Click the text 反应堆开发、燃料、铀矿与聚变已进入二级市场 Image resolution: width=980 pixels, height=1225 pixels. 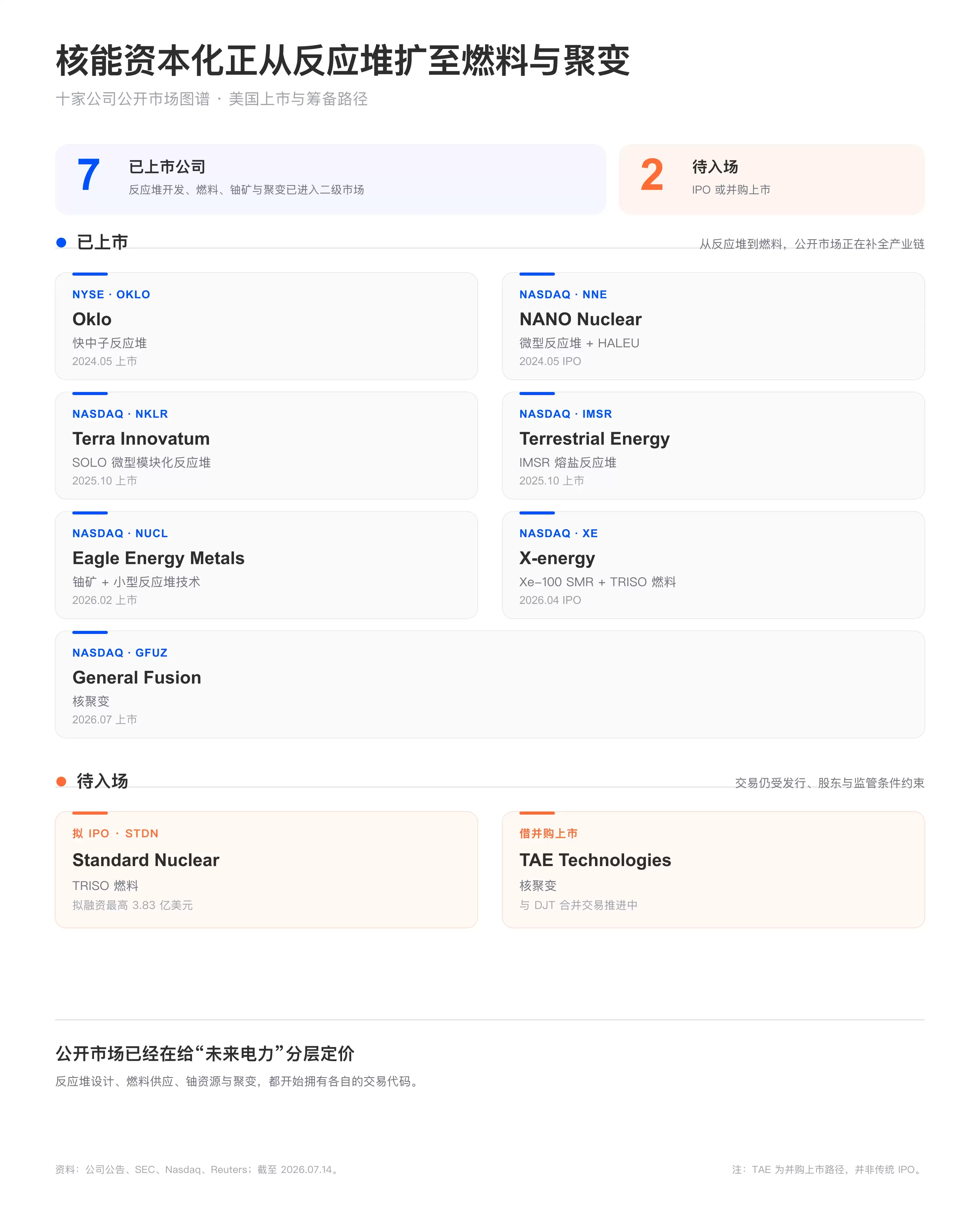pos(246,190)
